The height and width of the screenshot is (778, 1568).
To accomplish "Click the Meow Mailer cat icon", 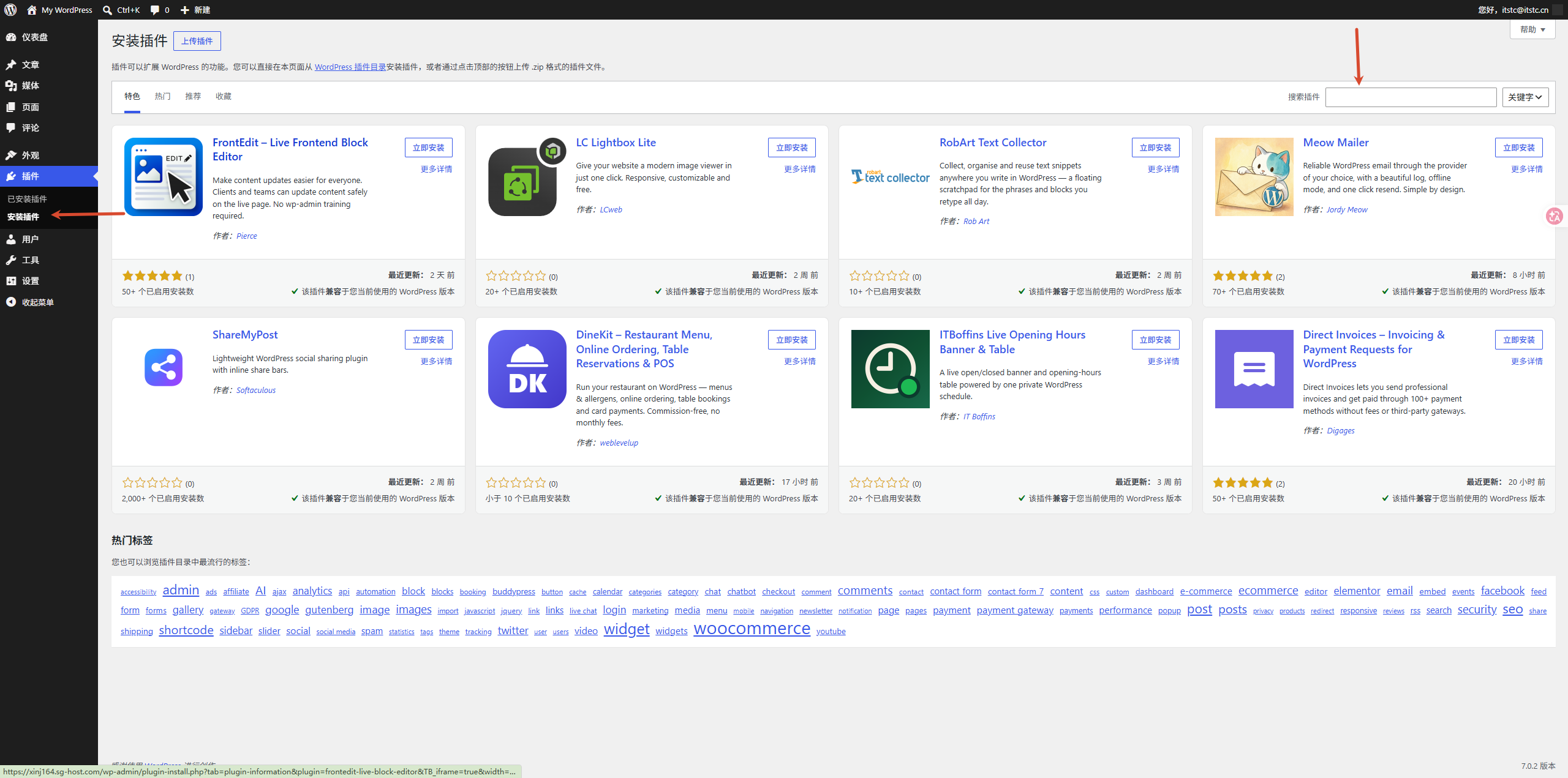I will coord(1254,177).
